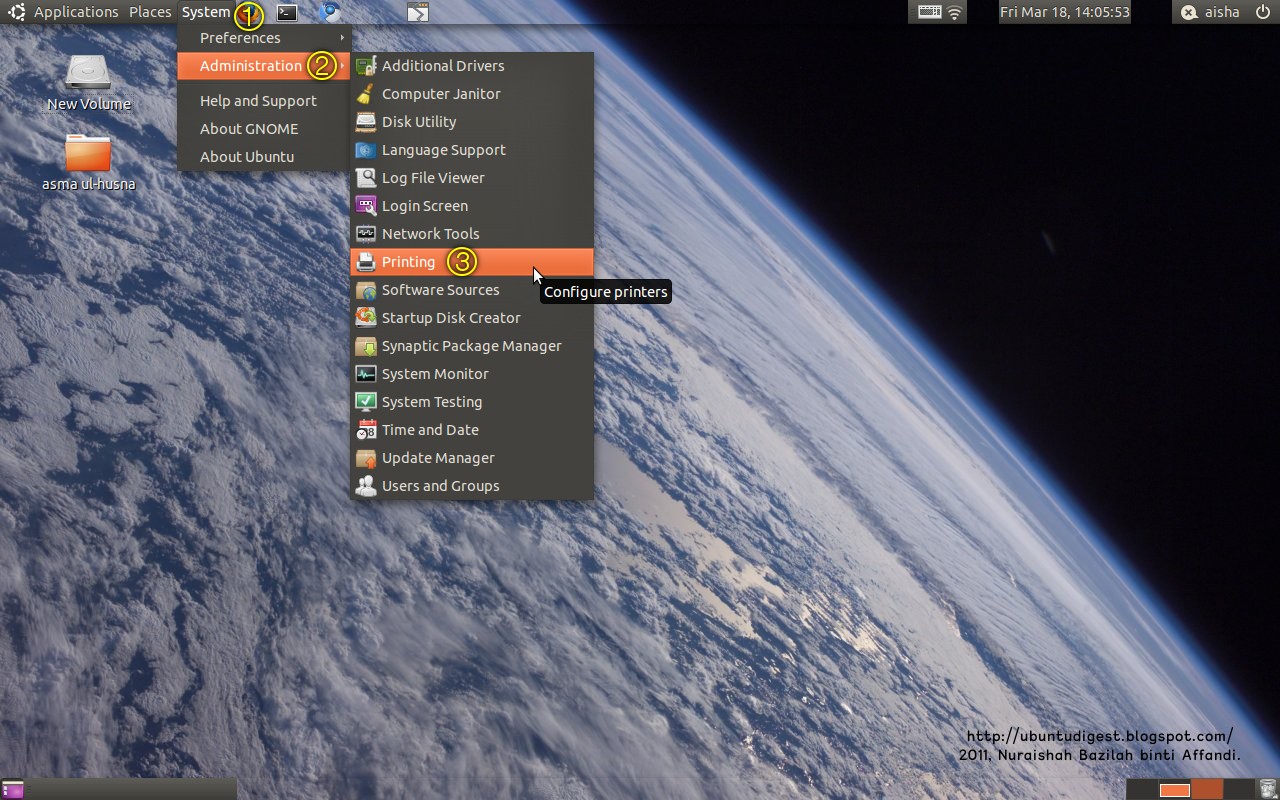Launch Computer Janitor via its broom icon
The width and height of the screenshot is (1280, 800).
[366, 94]
